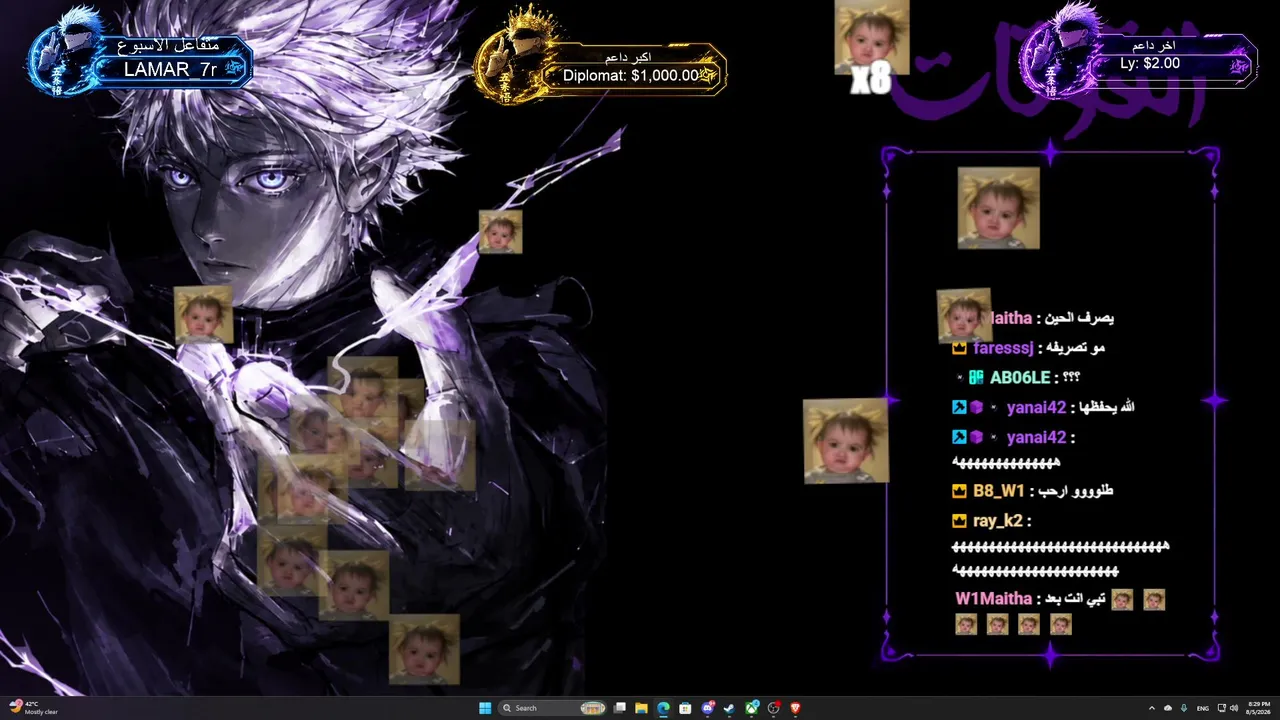Open the OneDrive cloud tray icon

pos(1167,708)
